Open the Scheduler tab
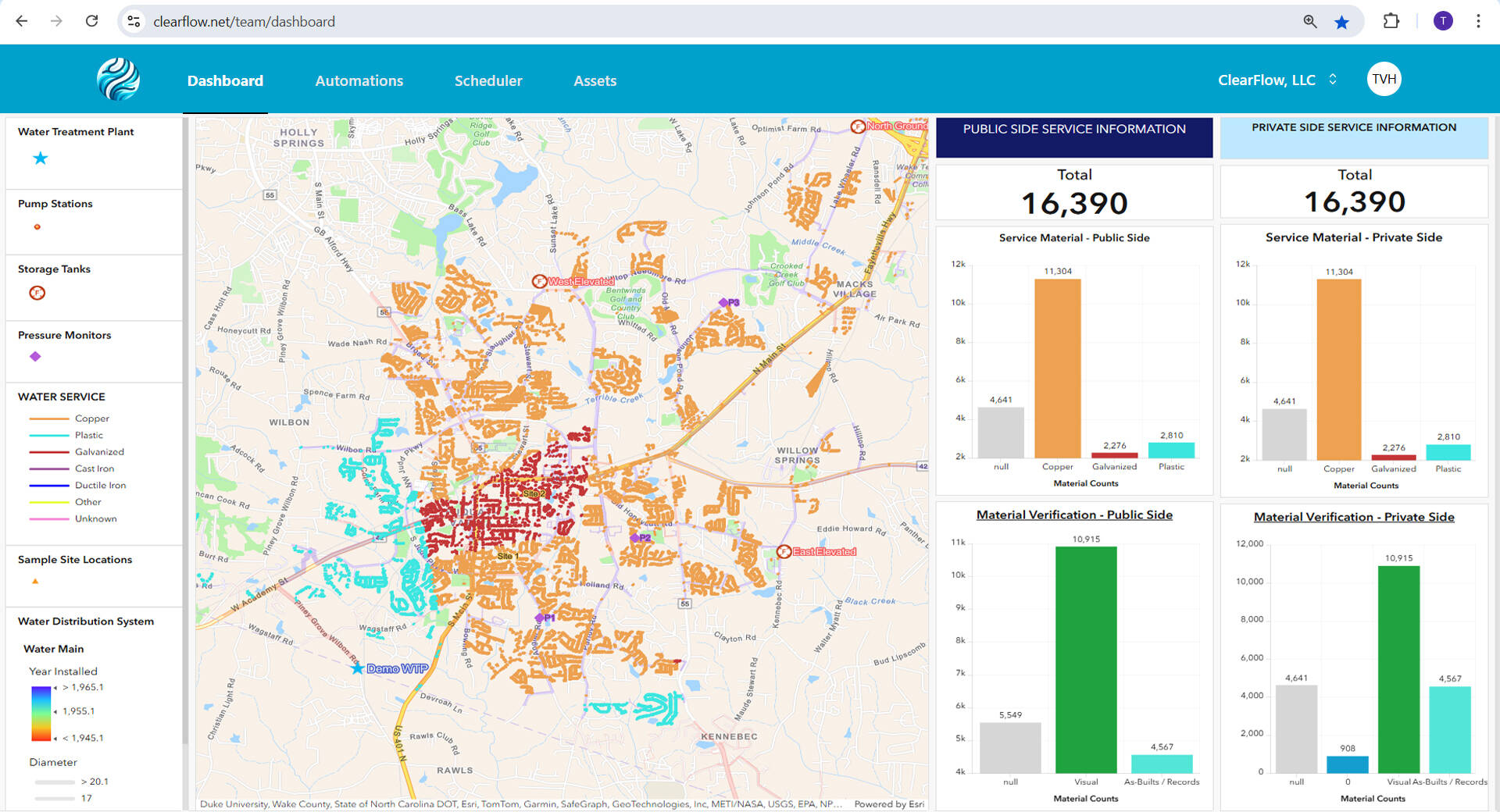 (488, 80)
